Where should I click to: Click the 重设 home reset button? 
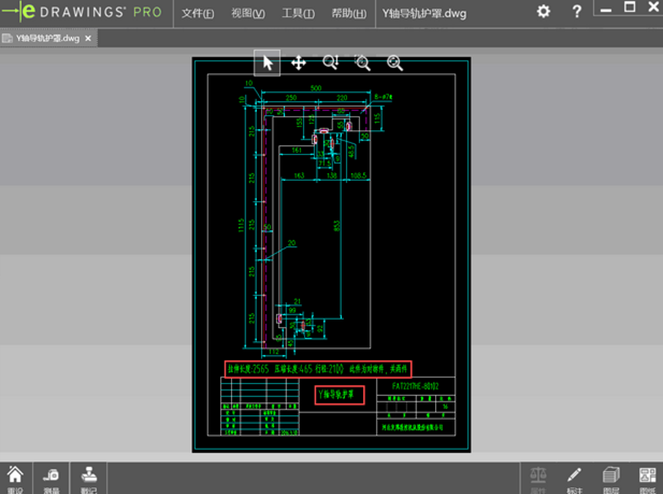[x=15, y=478]
